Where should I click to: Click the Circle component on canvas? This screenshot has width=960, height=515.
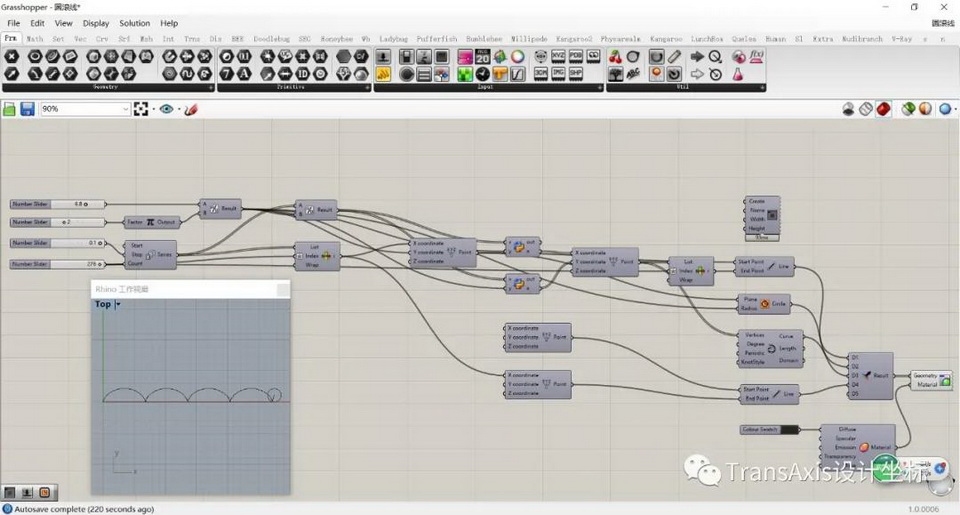pos(765,303)
